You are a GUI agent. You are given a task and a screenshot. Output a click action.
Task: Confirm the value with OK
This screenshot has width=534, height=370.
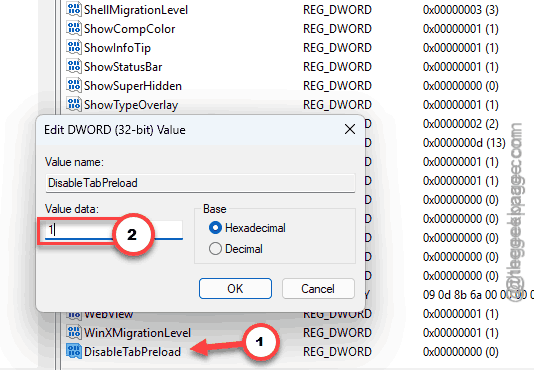pos(235,289)
